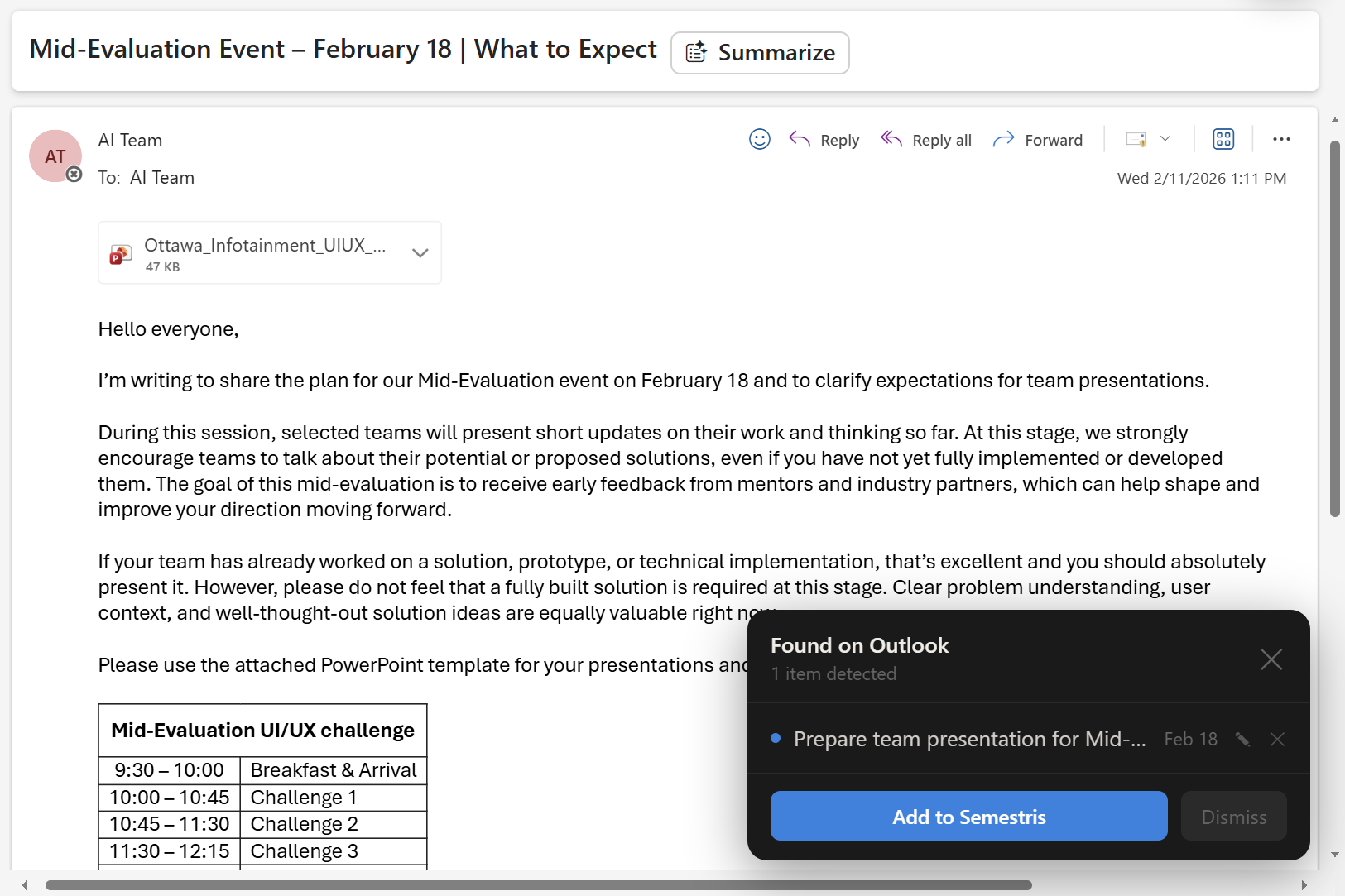Select the AI Team recipient name
Screen dimensions: 1345x896
coord(161,177)
